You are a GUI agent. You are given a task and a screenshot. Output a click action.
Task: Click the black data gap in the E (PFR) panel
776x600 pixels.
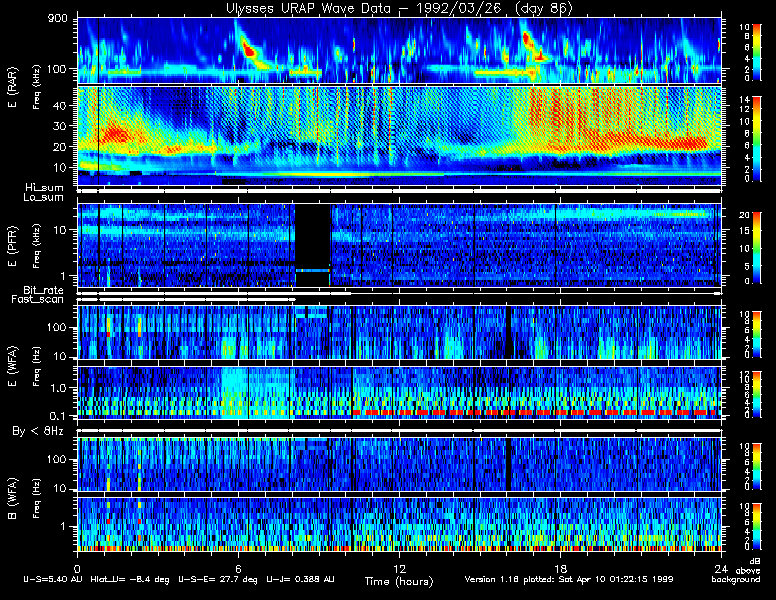[x=313, y=245]
